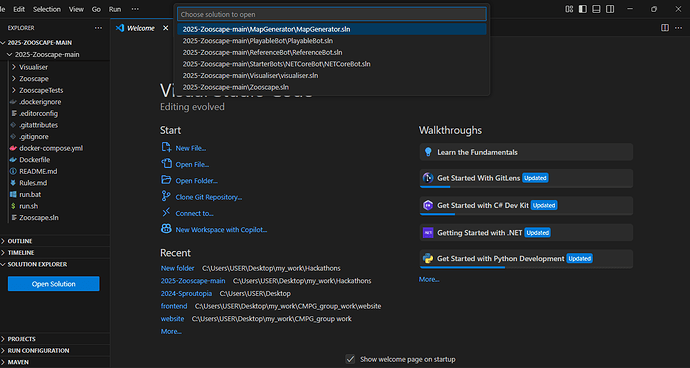Click the New File document icon

tap(166, 147)
